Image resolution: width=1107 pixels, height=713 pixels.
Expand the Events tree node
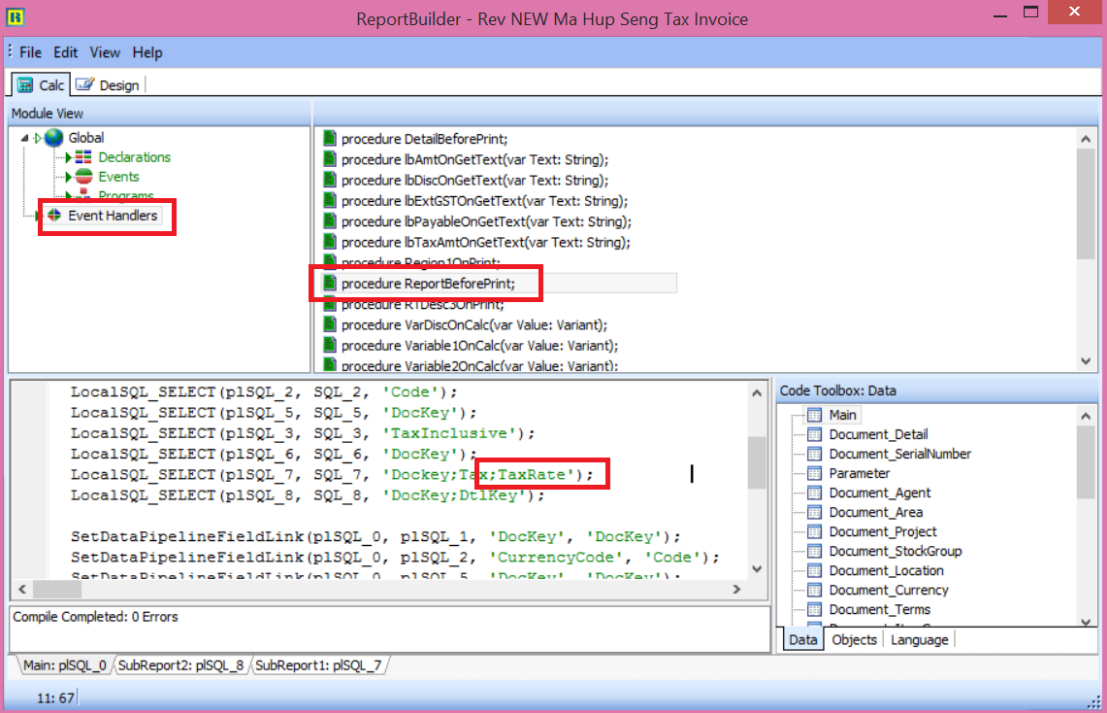pyautogui.click(x=68, y=177)
